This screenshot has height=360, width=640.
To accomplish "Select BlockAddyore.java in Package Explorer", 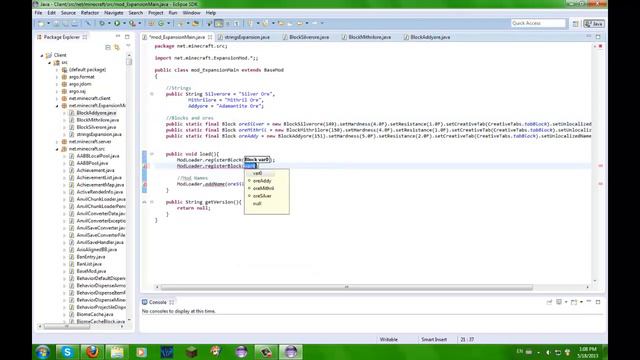I will coord(96,113).
